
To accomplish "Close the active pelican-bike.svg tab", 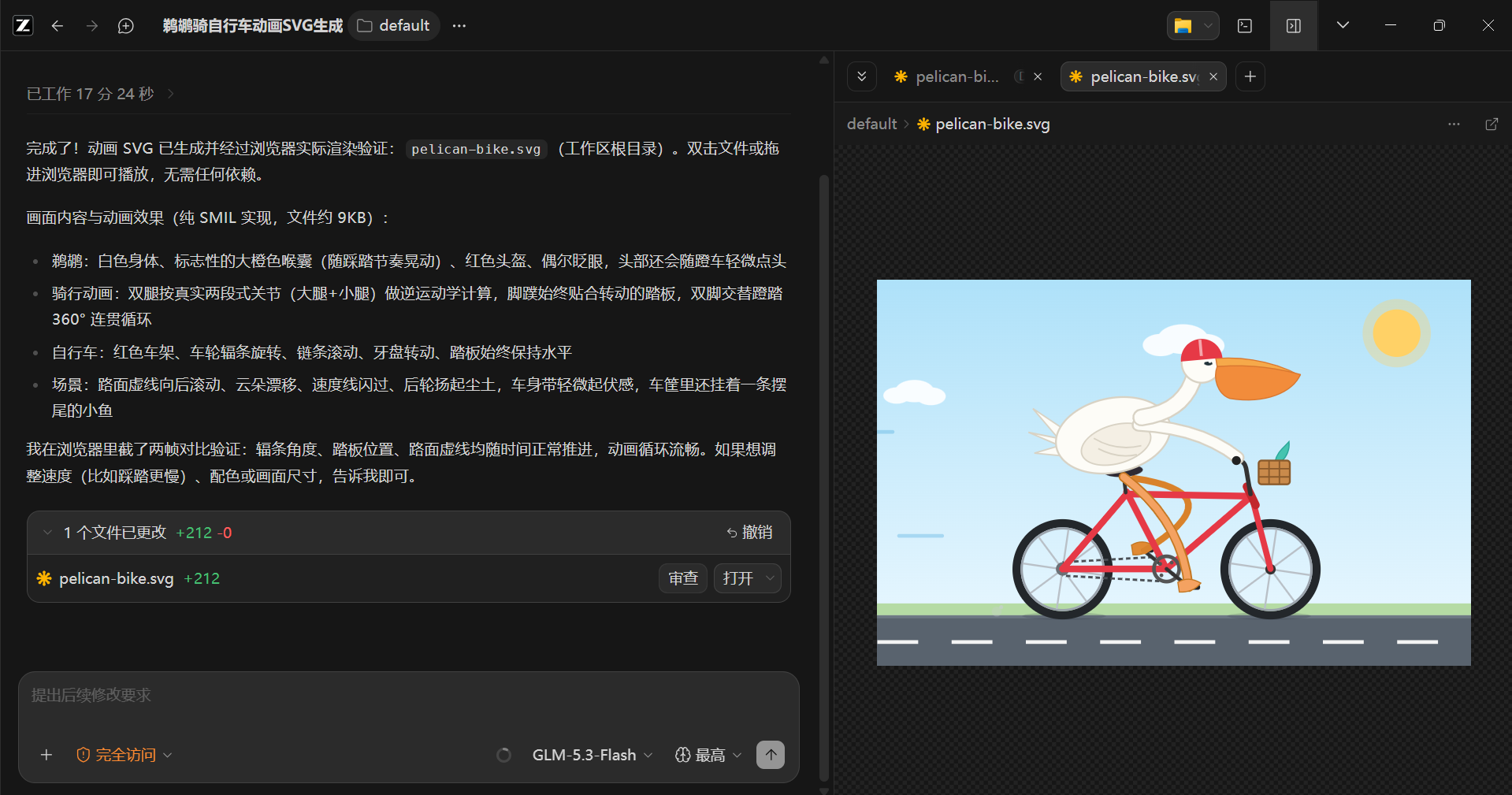I will (x=1213, y=76).
